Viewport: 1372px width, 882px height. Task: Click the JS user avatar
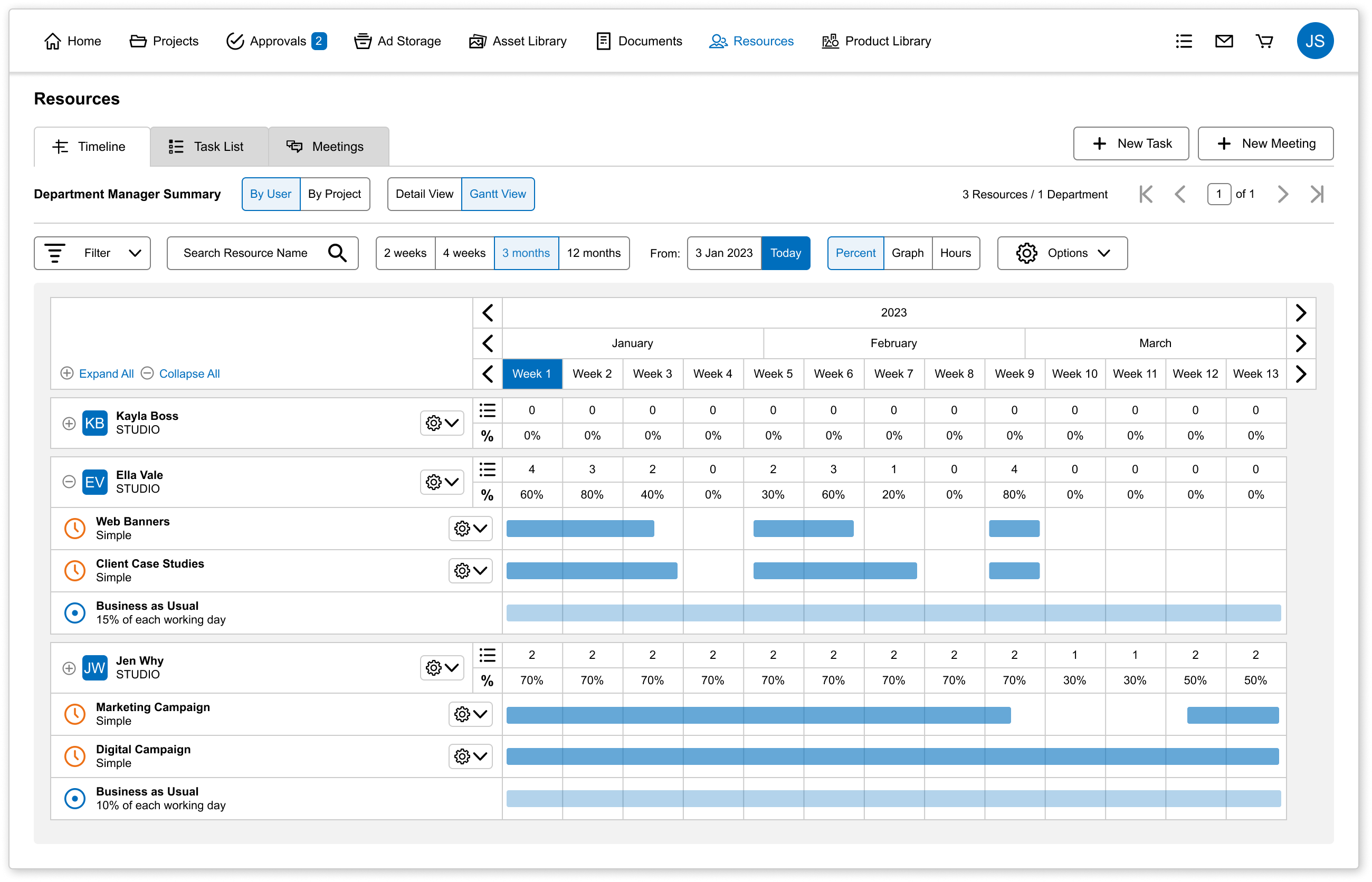click(x=1314, y=41)
